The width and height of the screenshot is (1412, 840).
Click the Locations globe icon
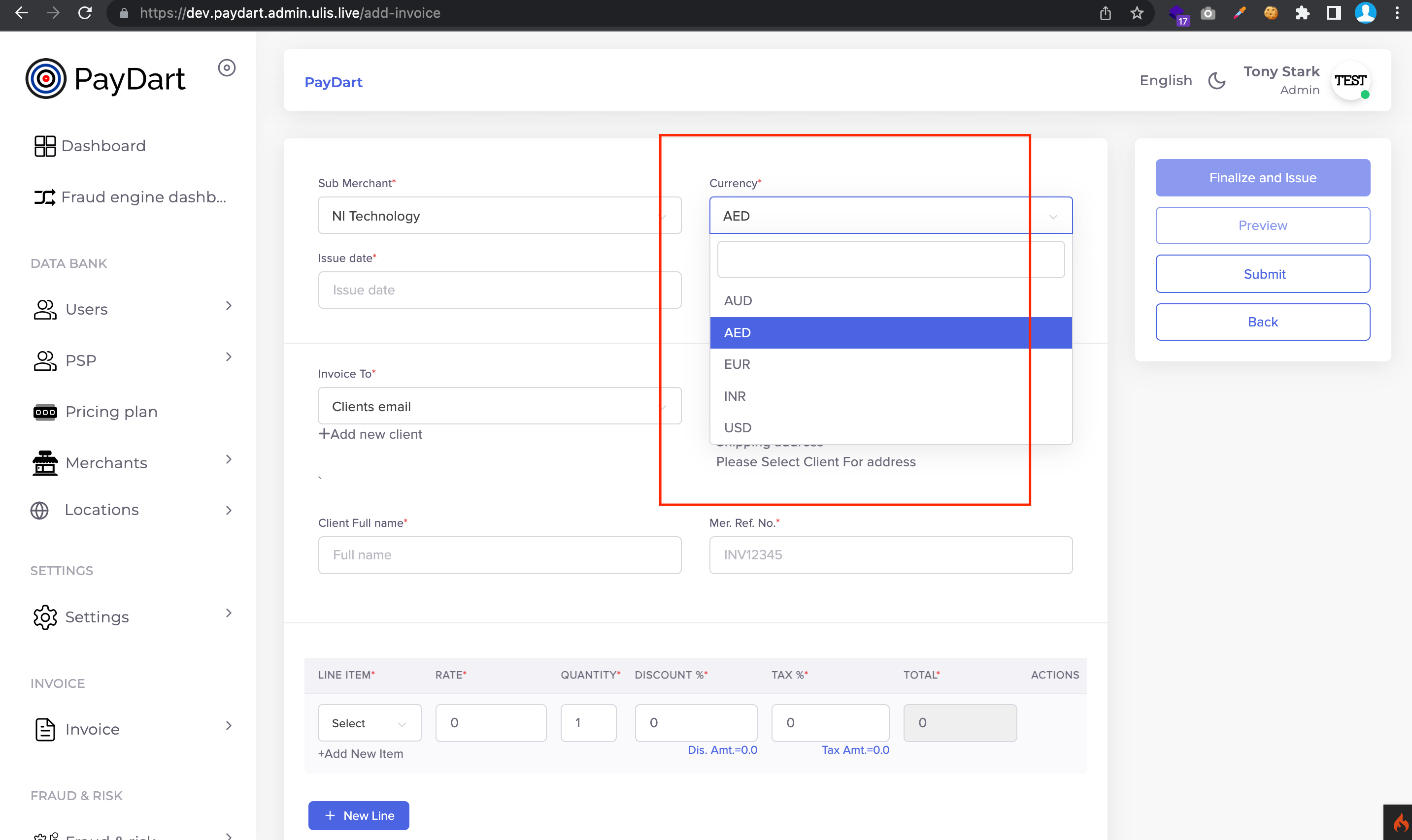(39, 511)
